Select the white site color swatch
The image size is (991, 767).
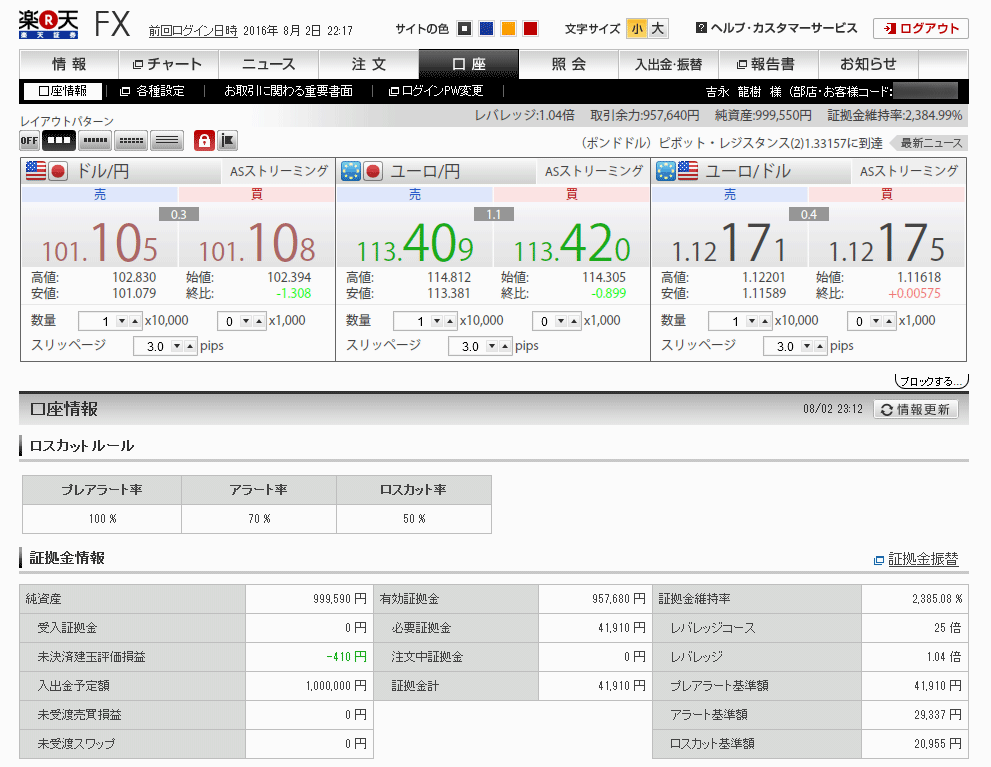[465, 28]
